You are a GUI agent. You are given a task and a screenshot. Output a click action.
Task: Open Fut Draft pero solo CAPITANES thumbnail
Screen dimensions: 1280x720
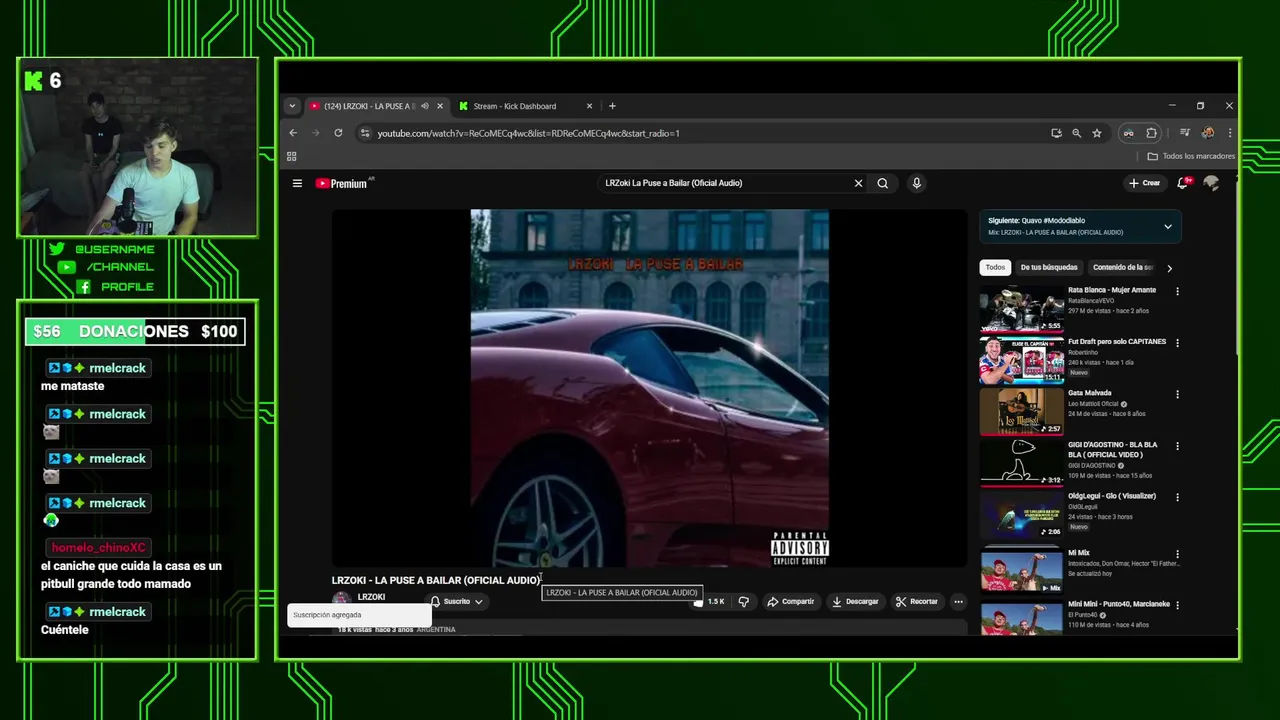[x=1021, y=361]
